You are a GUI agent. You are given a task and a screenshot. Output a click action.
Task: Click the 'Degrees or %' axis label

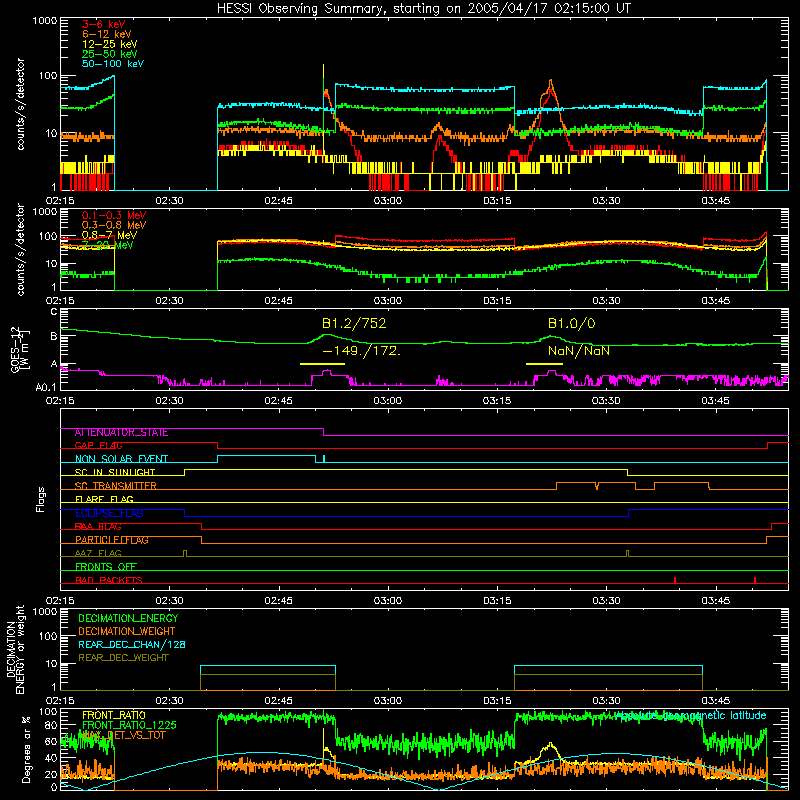pos(26,749)
